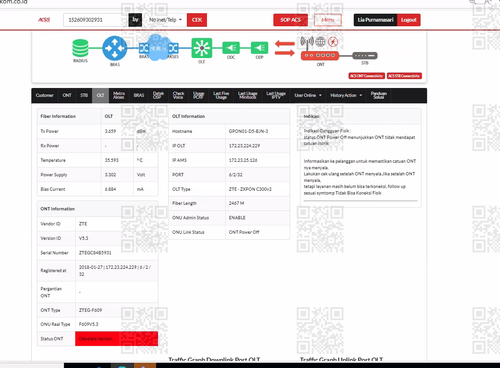This screenshot has height=368, width=500.
Task: Click the ACS STB Connectivity button
Action: point(404,76)
